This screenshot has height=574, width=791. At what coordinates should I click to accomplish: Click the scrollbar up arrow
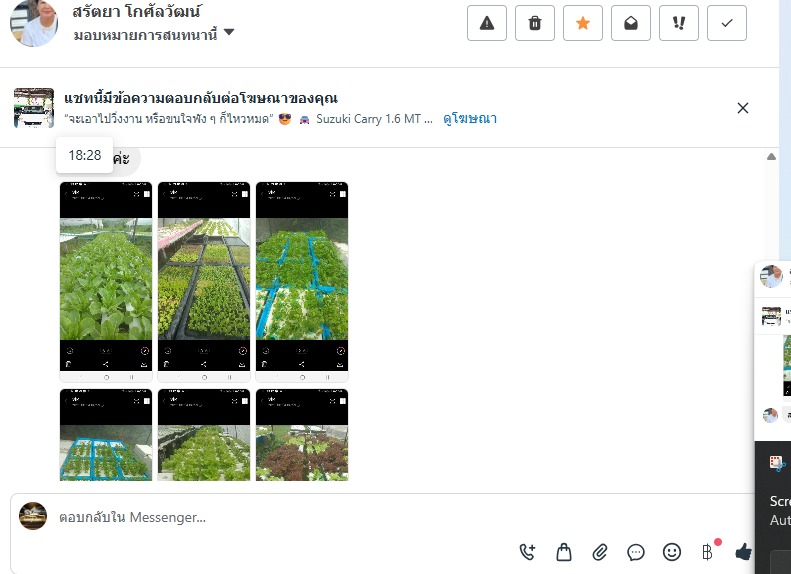point(771,156)
